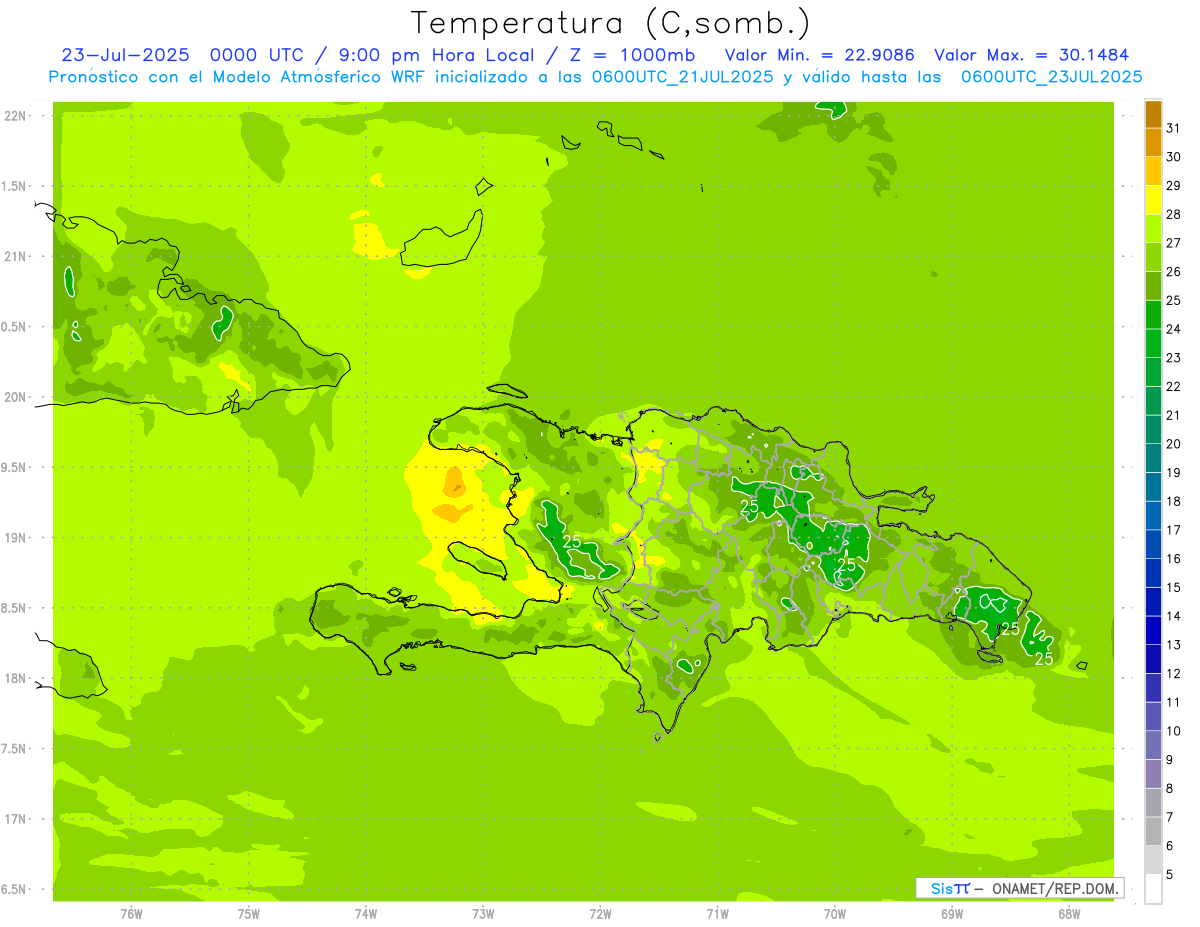Click the legend color cell between 24 and 25
The height and width of the screenshot is (927, 1200).
pyautogui.click(x=1153, y=315)
